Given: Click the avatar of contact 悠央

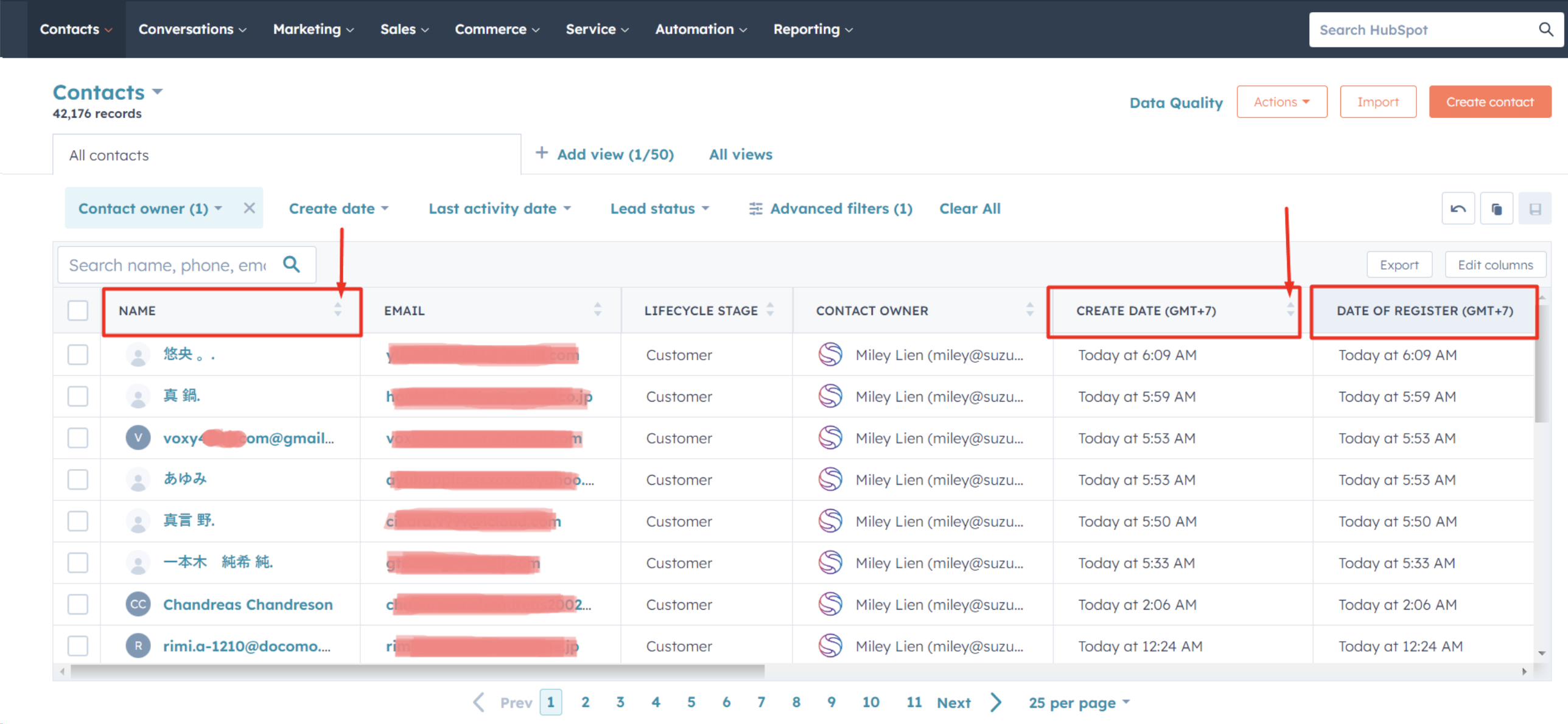Looking at the screenshot, I should click(138, 355).
